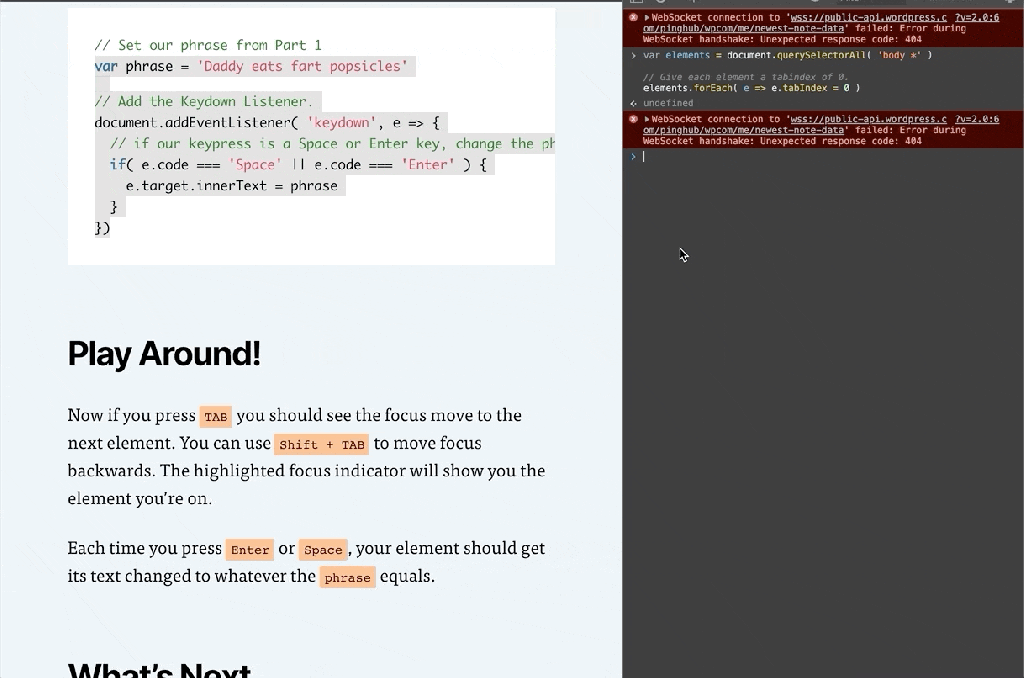Expand the first WebSocket error message
The width and height of the screenshot is (1024, 678).
[x=647, y=18]
